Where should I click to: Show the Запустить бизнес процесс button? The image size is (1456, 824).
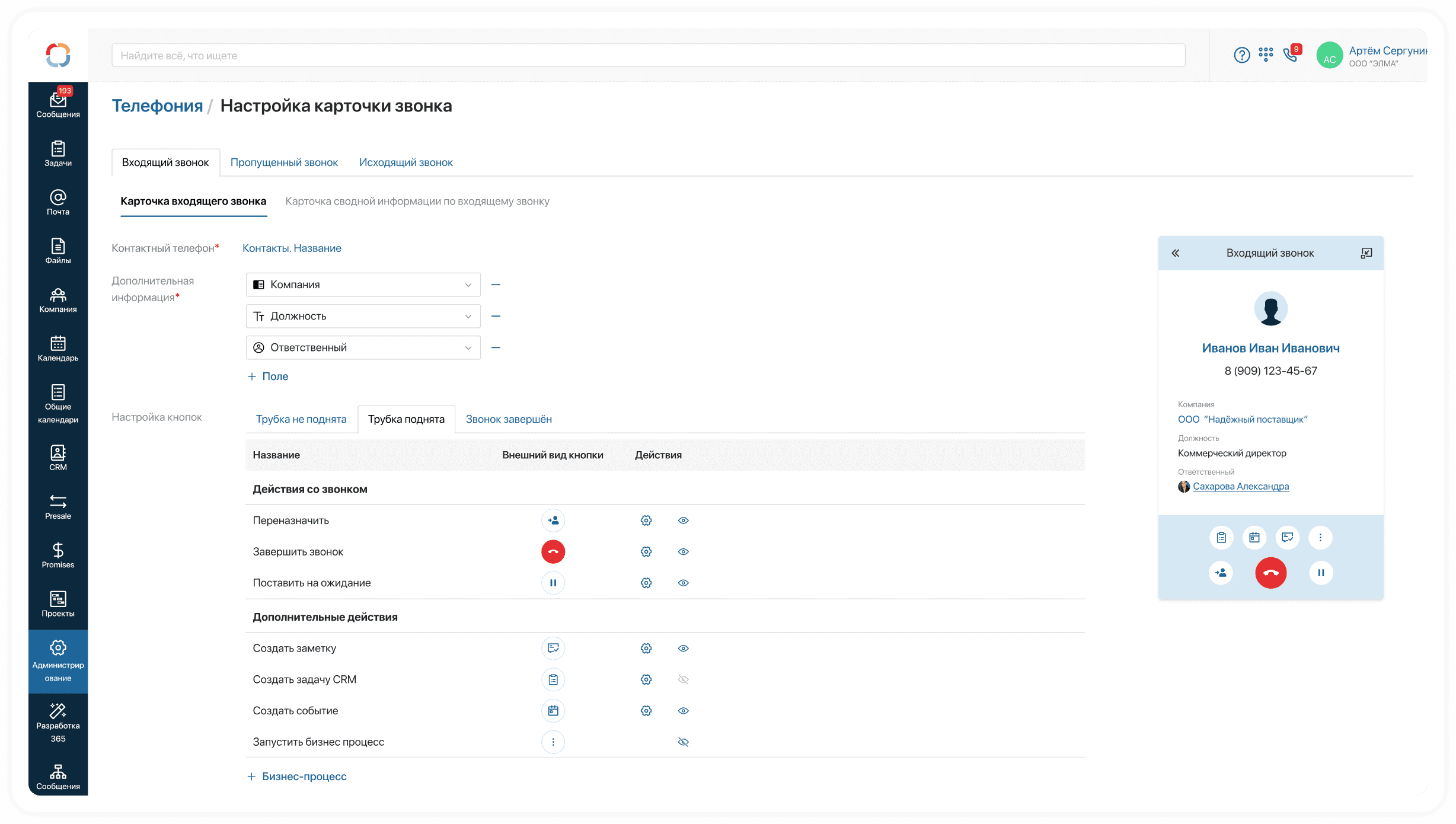(x=683, y=742)
